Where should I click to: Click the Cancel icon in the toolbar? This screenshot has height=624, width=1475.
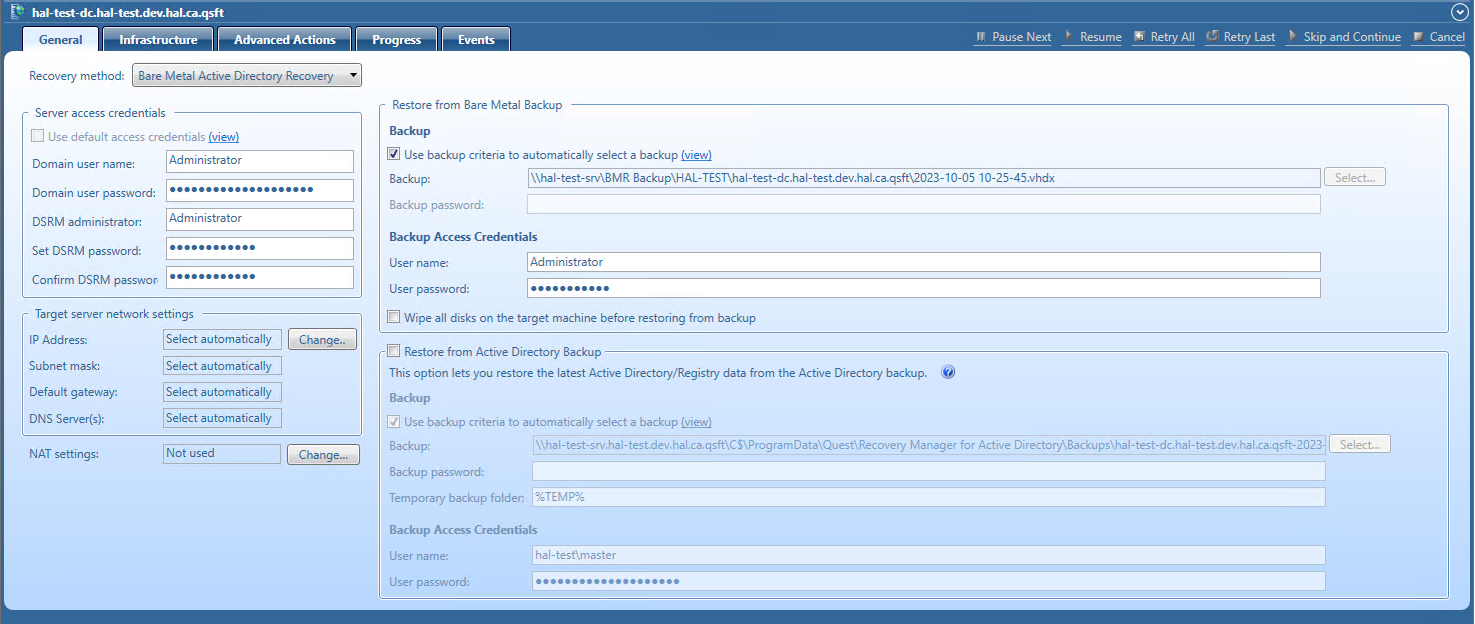(x=1417, y=37)
